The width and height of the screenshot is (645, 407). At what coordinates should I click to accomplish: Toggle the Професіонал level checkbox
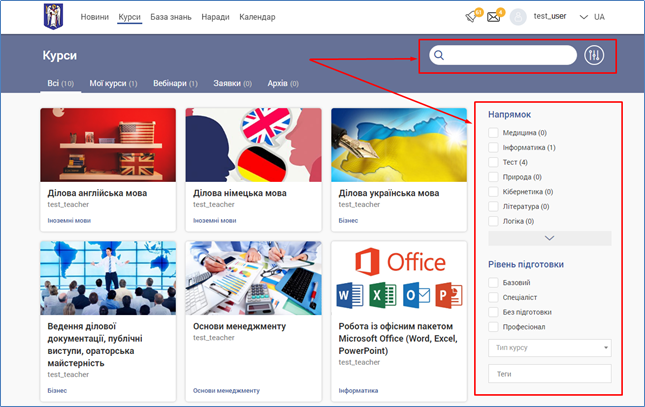[493, 327]
